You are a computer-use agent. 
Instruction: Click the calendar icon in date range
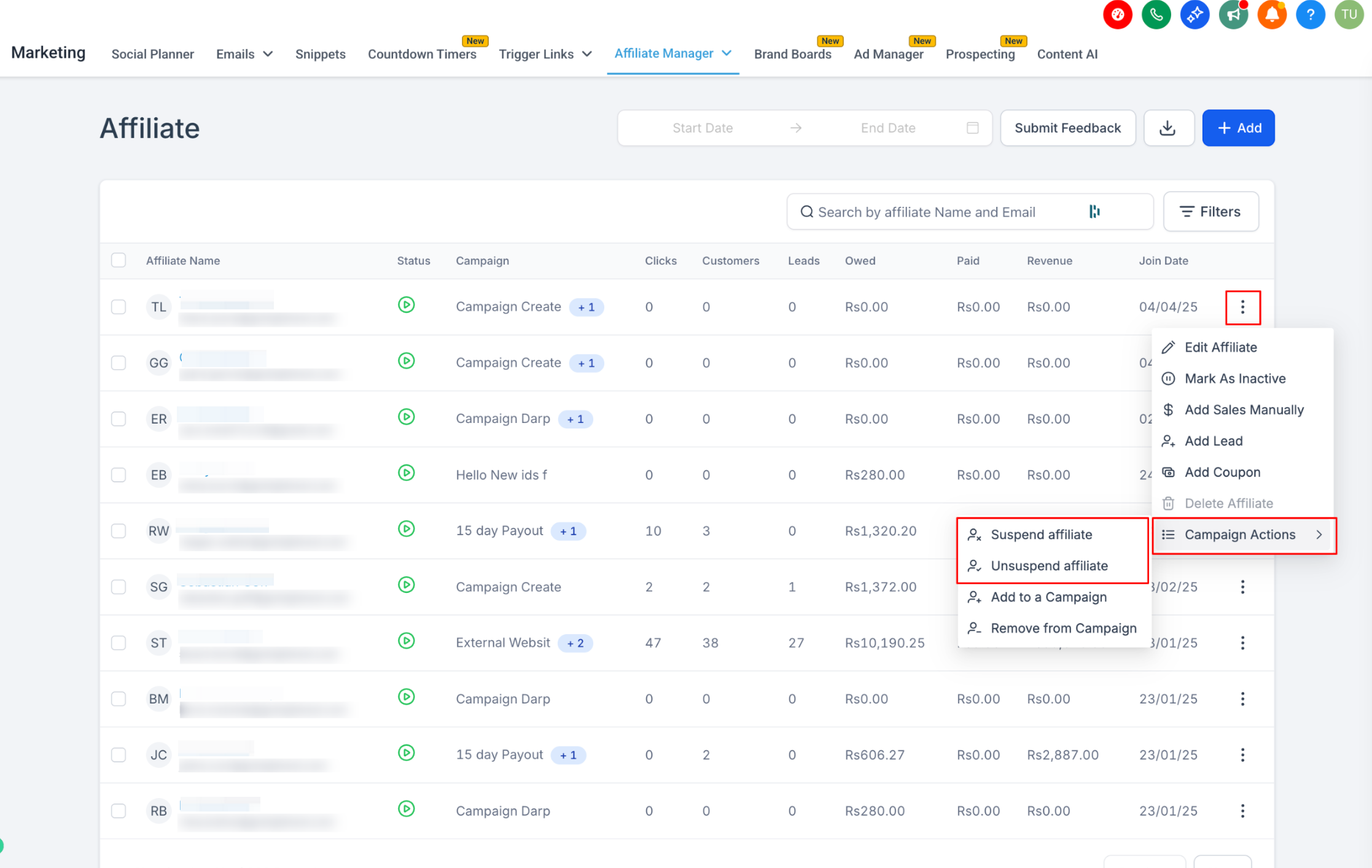tap(972, 128)
